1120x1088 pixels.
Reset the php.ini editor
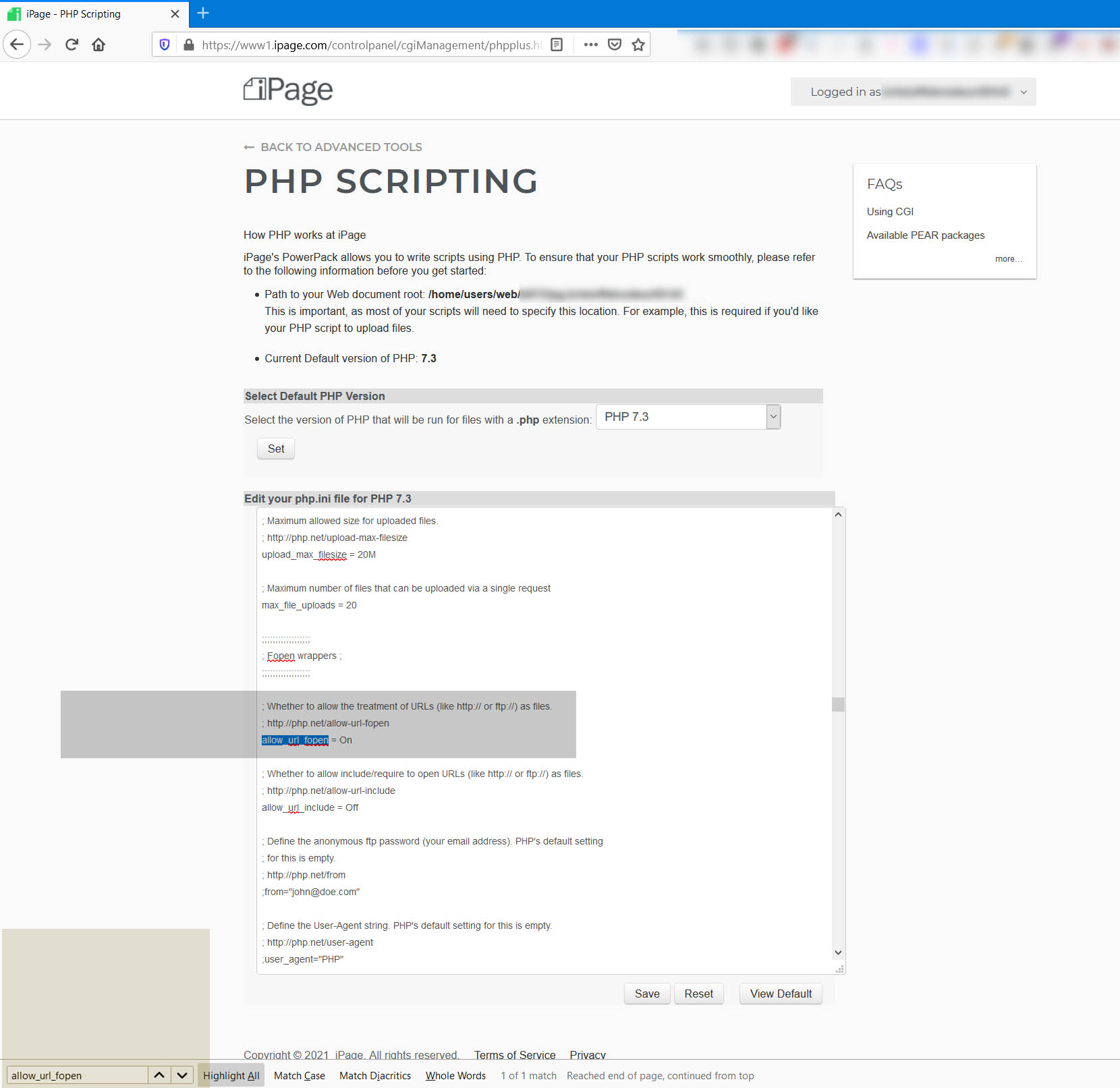698,994
